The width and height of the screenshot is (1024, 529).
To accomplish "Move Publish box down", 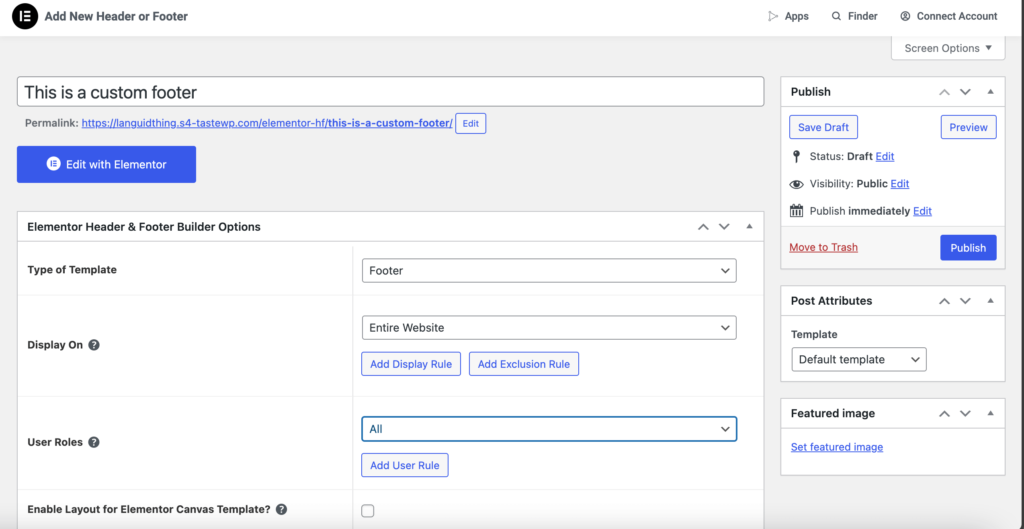I will point(965,92).
